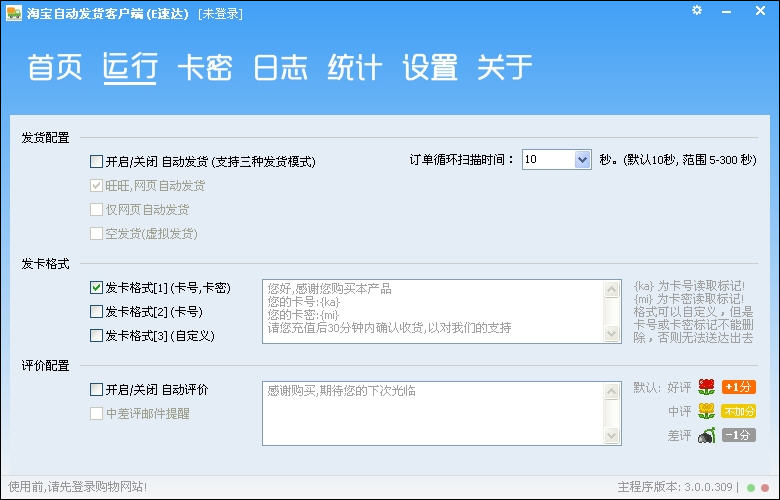Switch to the 统计 tab
Viewport: 780px width, 500px height.
coord(355,67)
